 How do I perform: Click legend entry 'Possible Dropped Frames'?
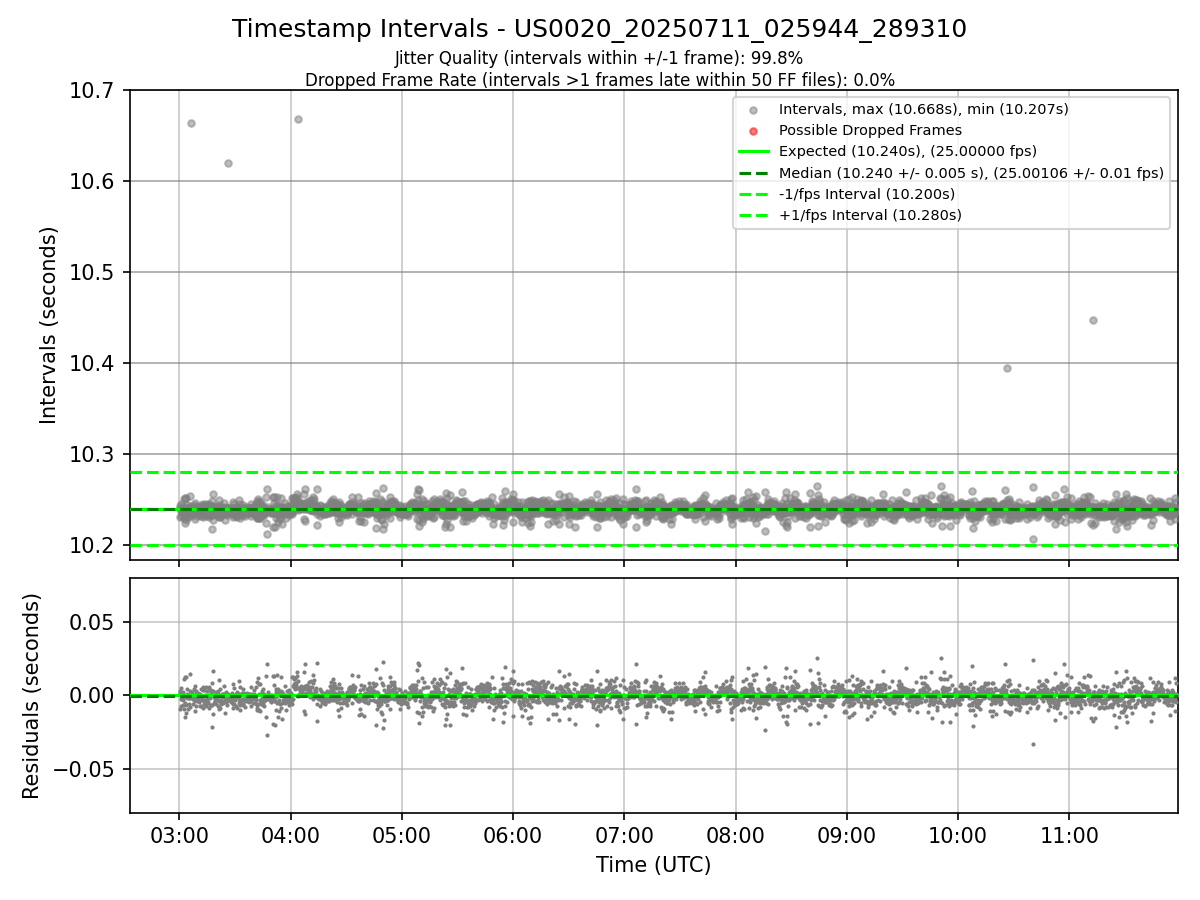[x=870, y=130]
